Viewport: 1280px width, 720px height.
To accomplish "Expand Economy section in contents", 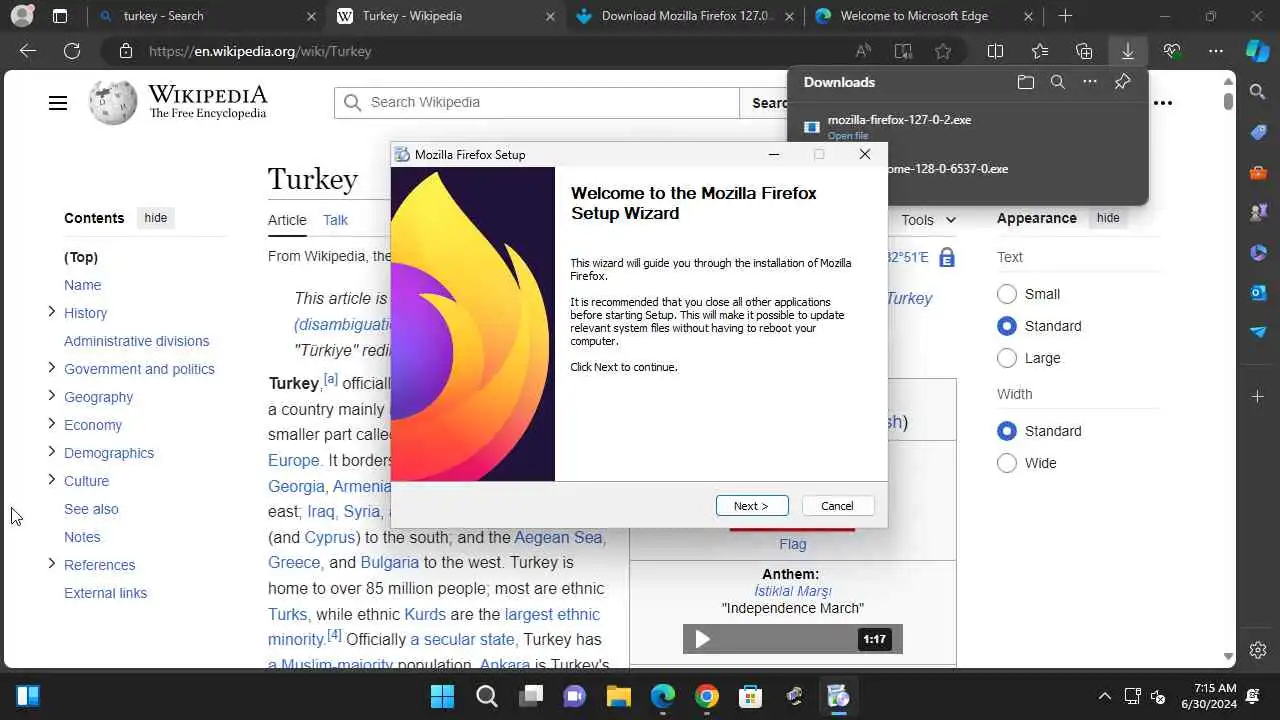I will click(51, 424).
